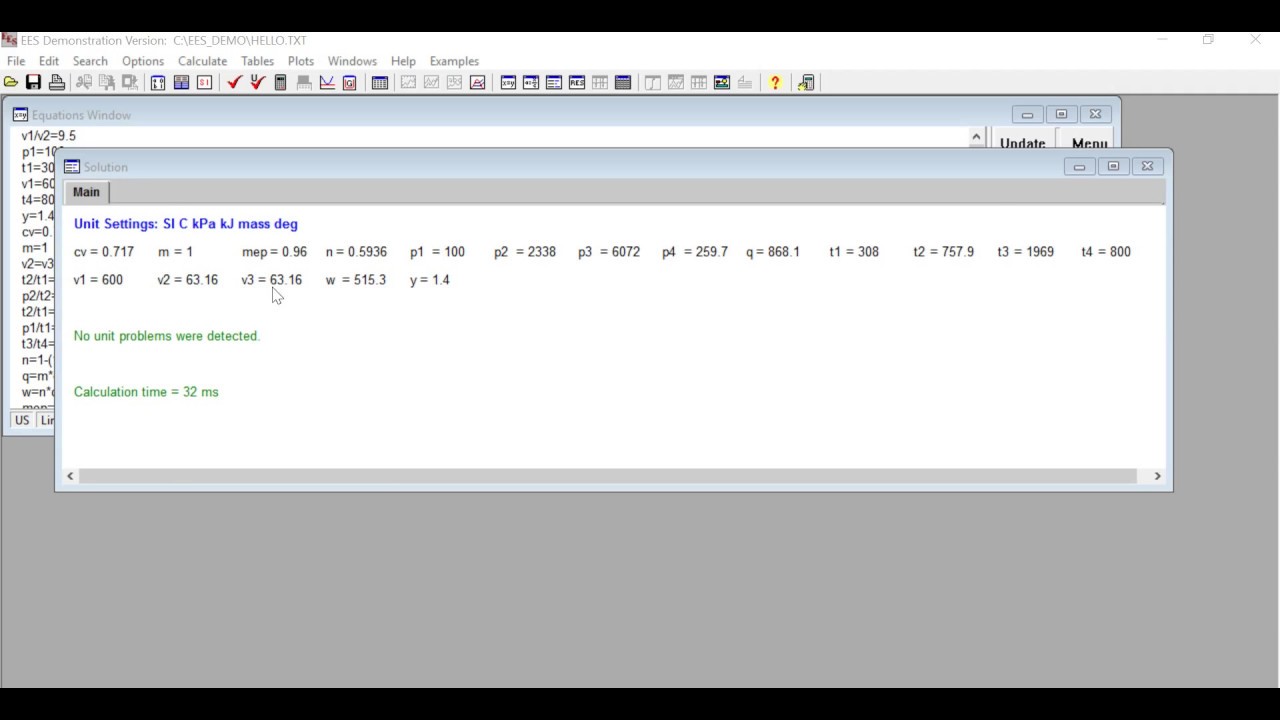
Task: Open the Edit menu
Action: 49,61
